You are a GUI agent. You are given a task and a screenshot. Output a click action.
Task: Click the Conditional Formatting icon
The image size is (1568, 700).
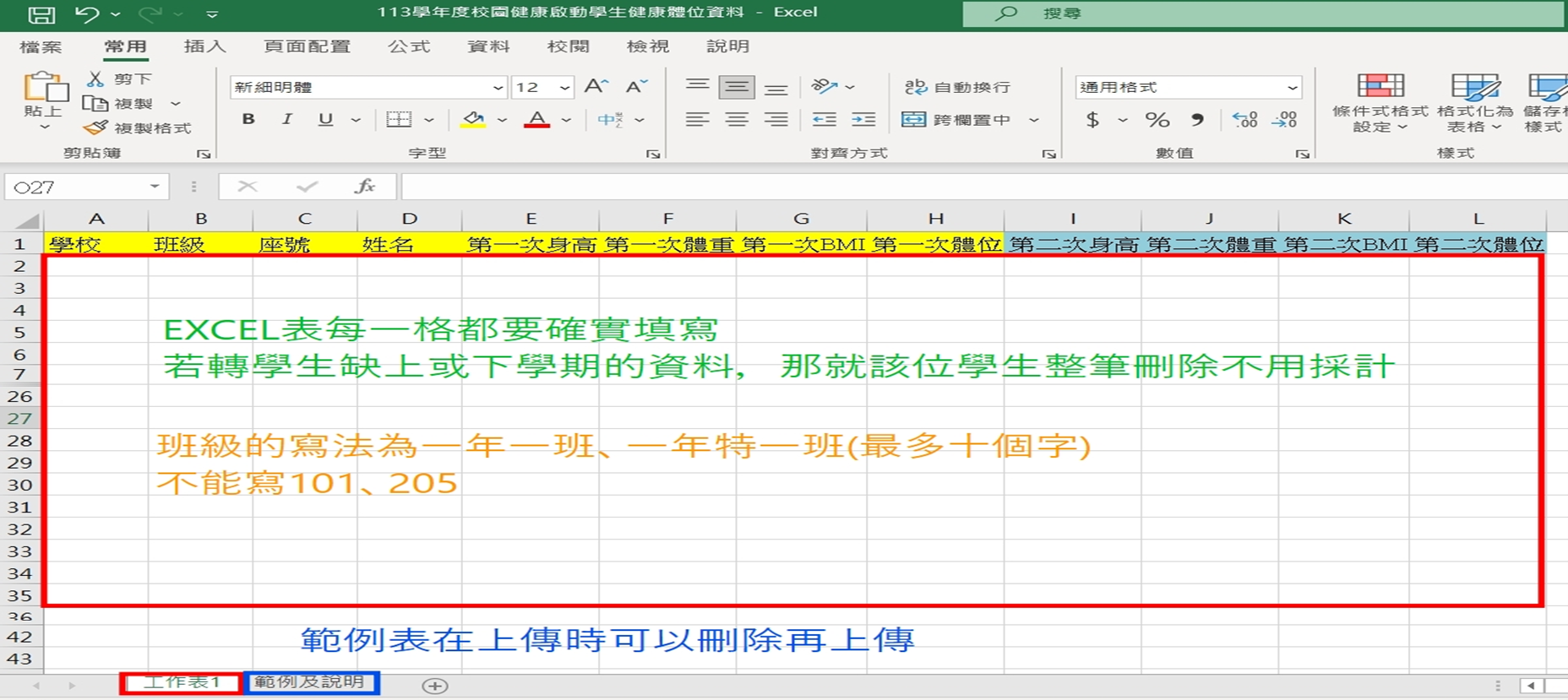[1380, 87]
